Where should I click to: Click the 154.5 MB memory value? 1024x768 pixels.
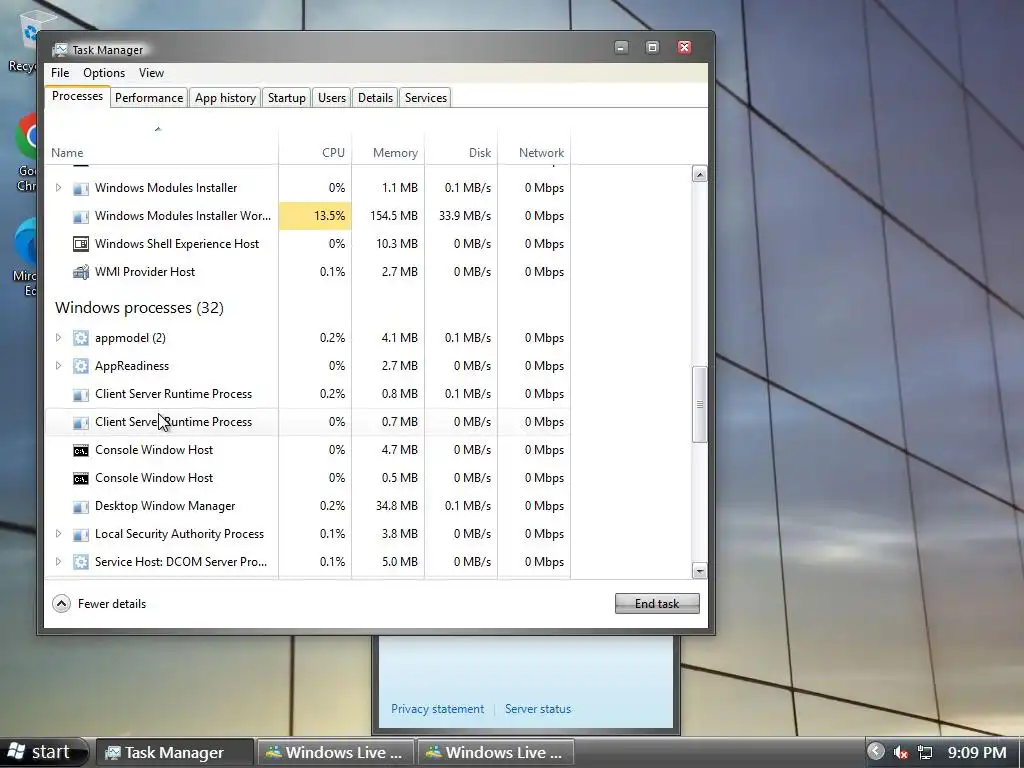[x=394, y=216]
